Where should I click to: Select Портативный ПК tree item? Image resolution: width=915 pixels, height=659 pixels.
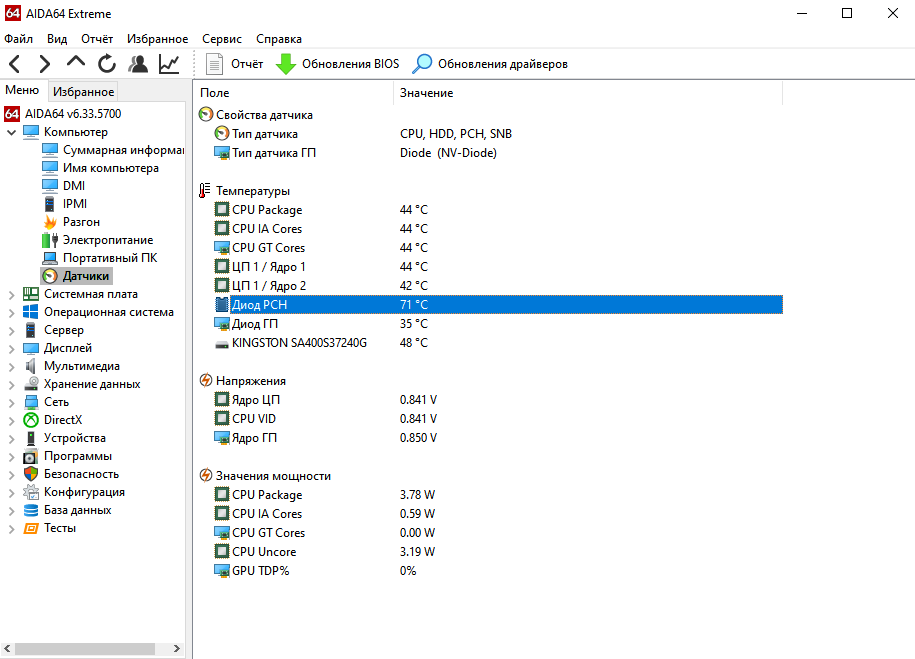point(110,258)
